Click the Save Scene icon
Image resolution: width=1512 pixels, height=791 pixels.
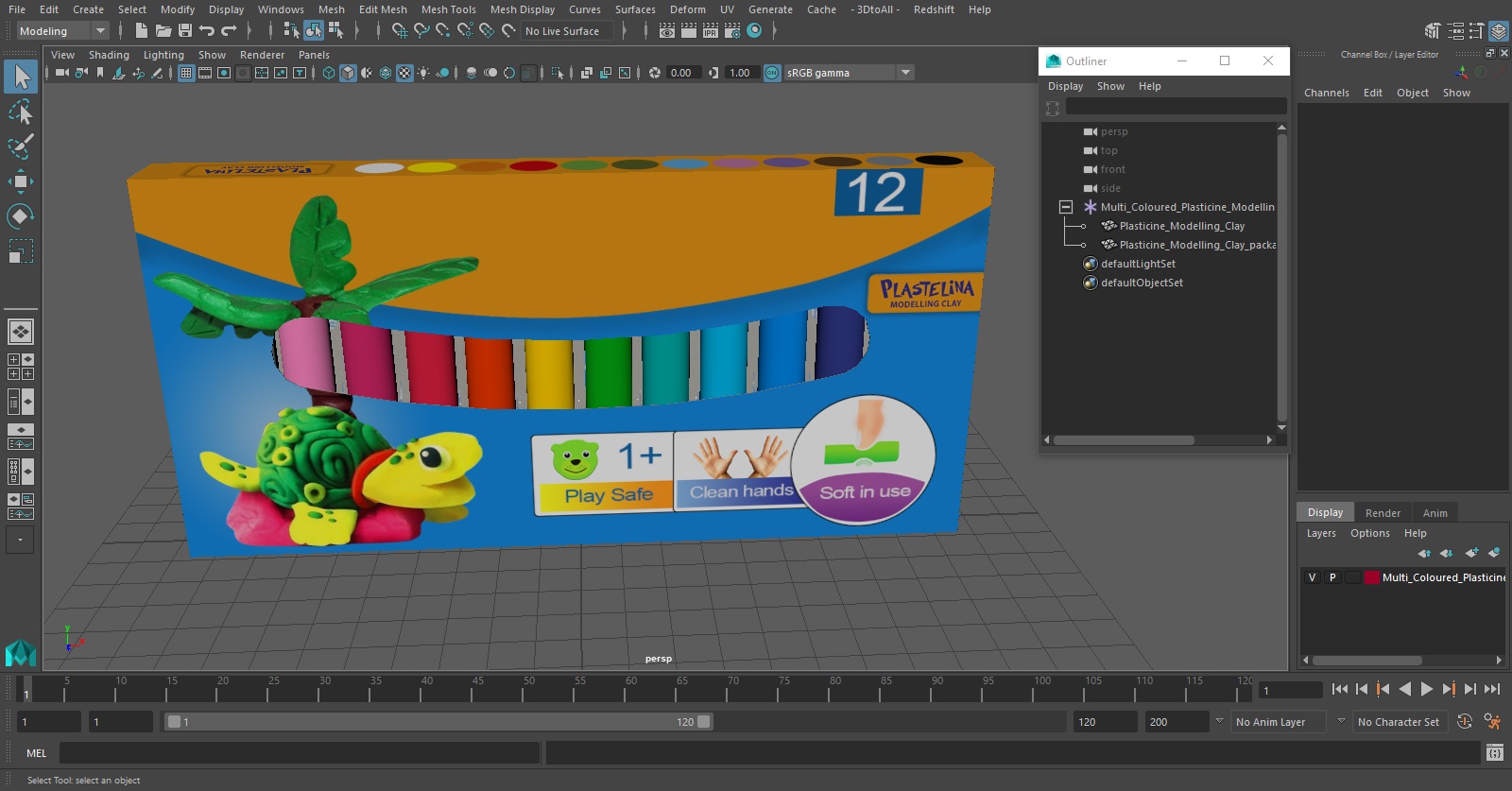[x=185, y=31]
